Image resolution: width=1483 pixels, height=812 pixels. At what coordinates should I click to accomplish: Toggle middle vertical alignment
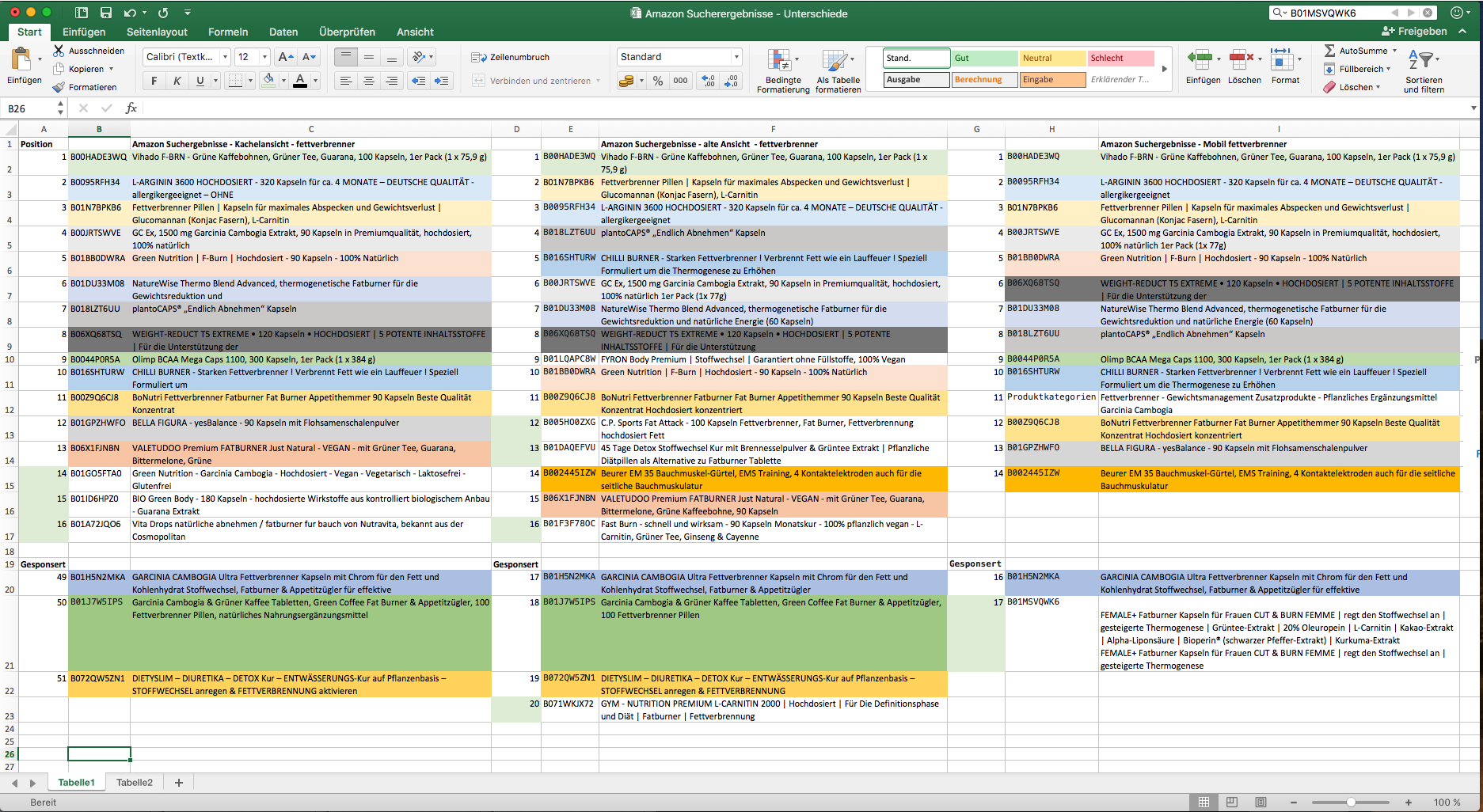coord(369,57)
